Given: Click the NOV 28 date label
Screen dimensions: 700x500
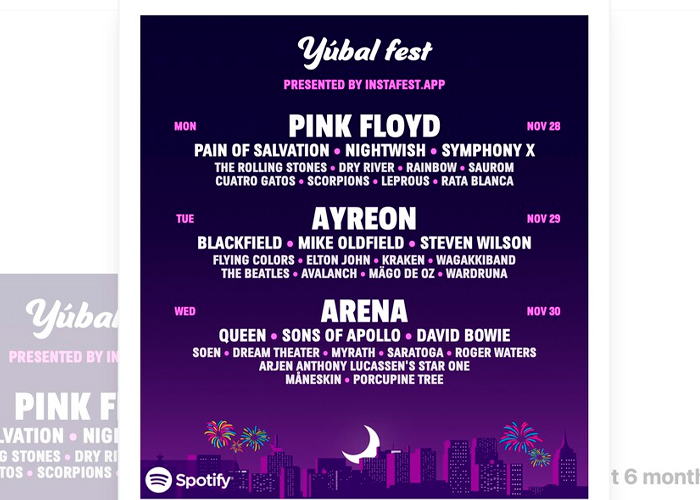Looking at the screenshot, I should tap(544, 127).
